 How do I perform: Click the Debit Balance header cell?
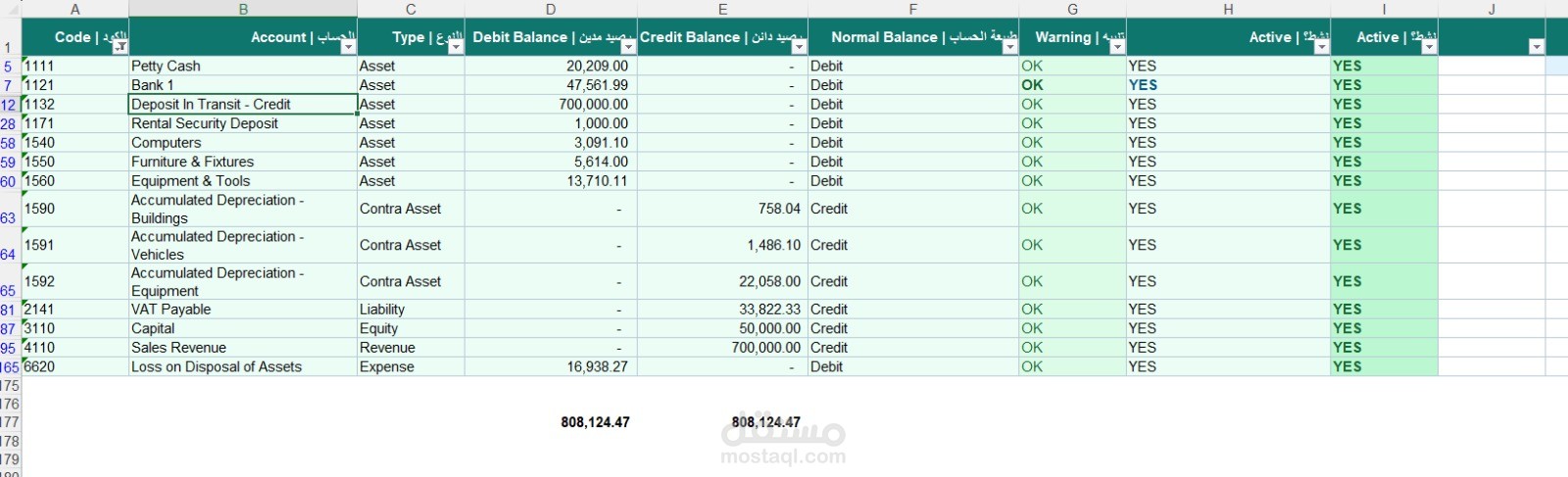coord(551,37)
